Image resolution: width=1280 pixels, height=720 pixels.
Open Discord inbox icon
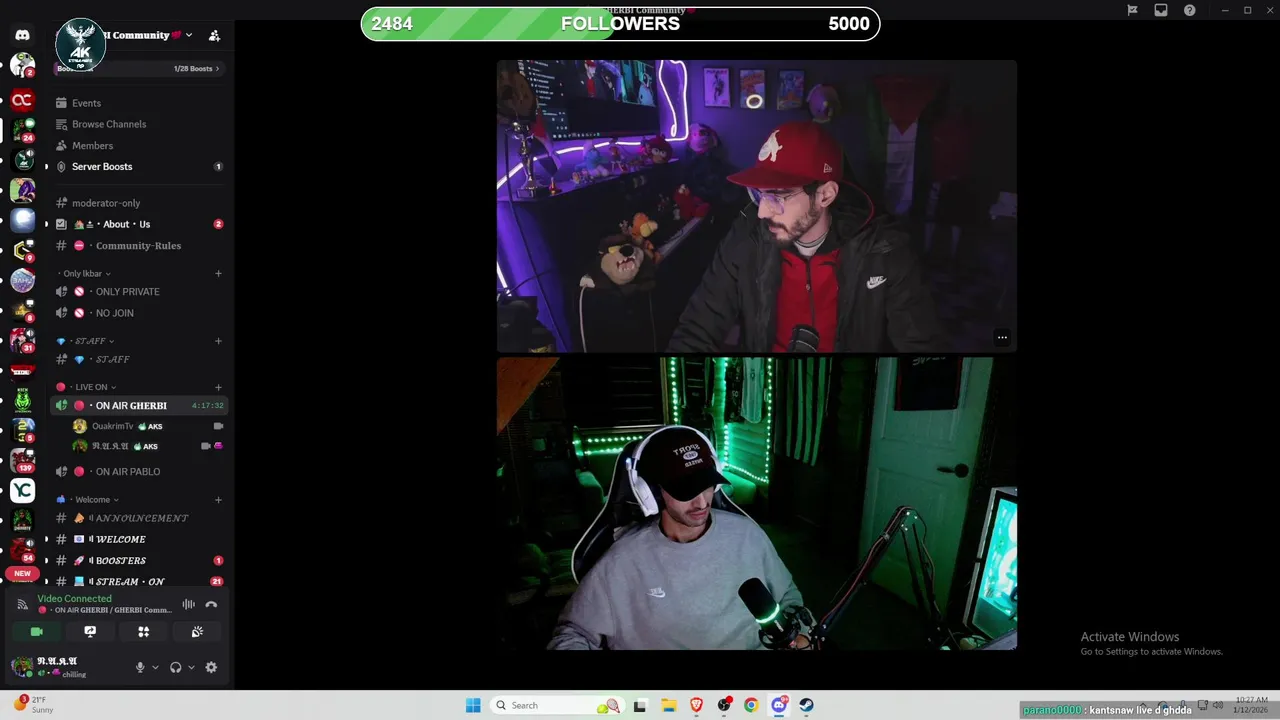point(1161,10)
